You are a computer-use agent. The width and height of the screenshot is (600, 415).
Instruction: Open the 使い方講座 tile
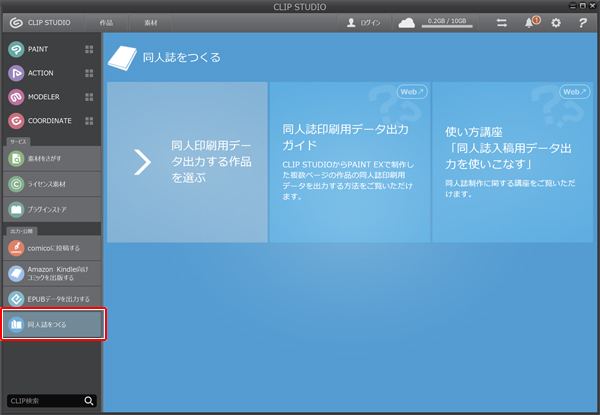(x=512, y=162)
